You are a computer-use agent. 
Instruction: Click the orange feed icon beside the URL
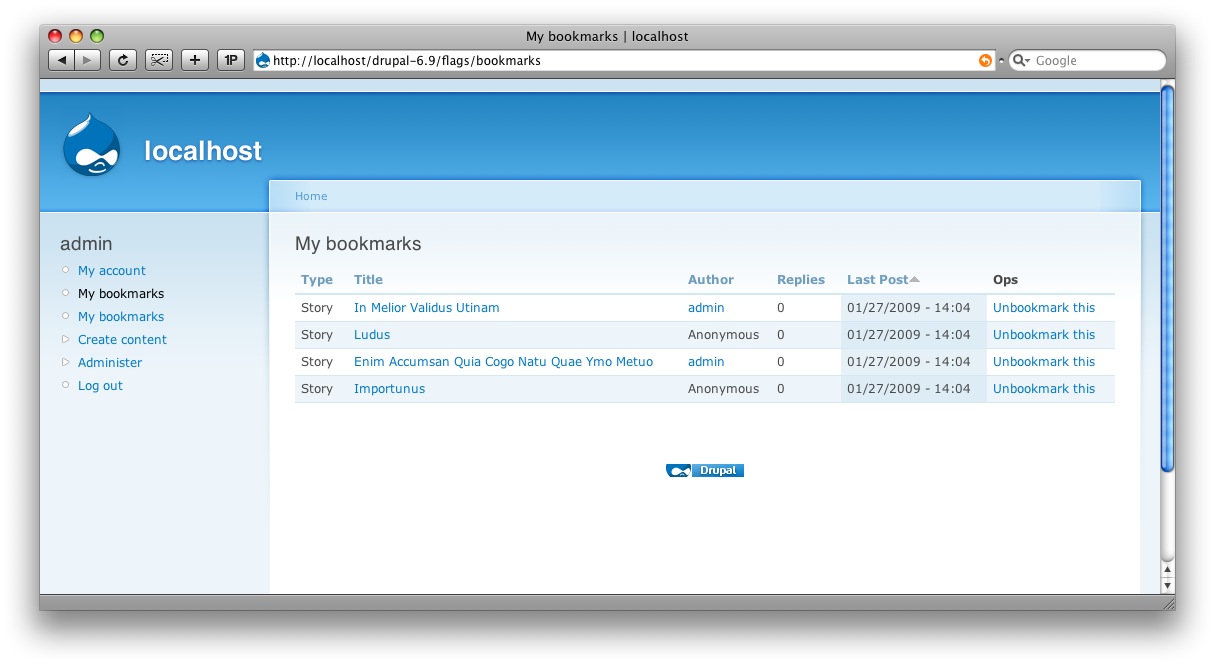pyautogui.click(x=985, y=59)
